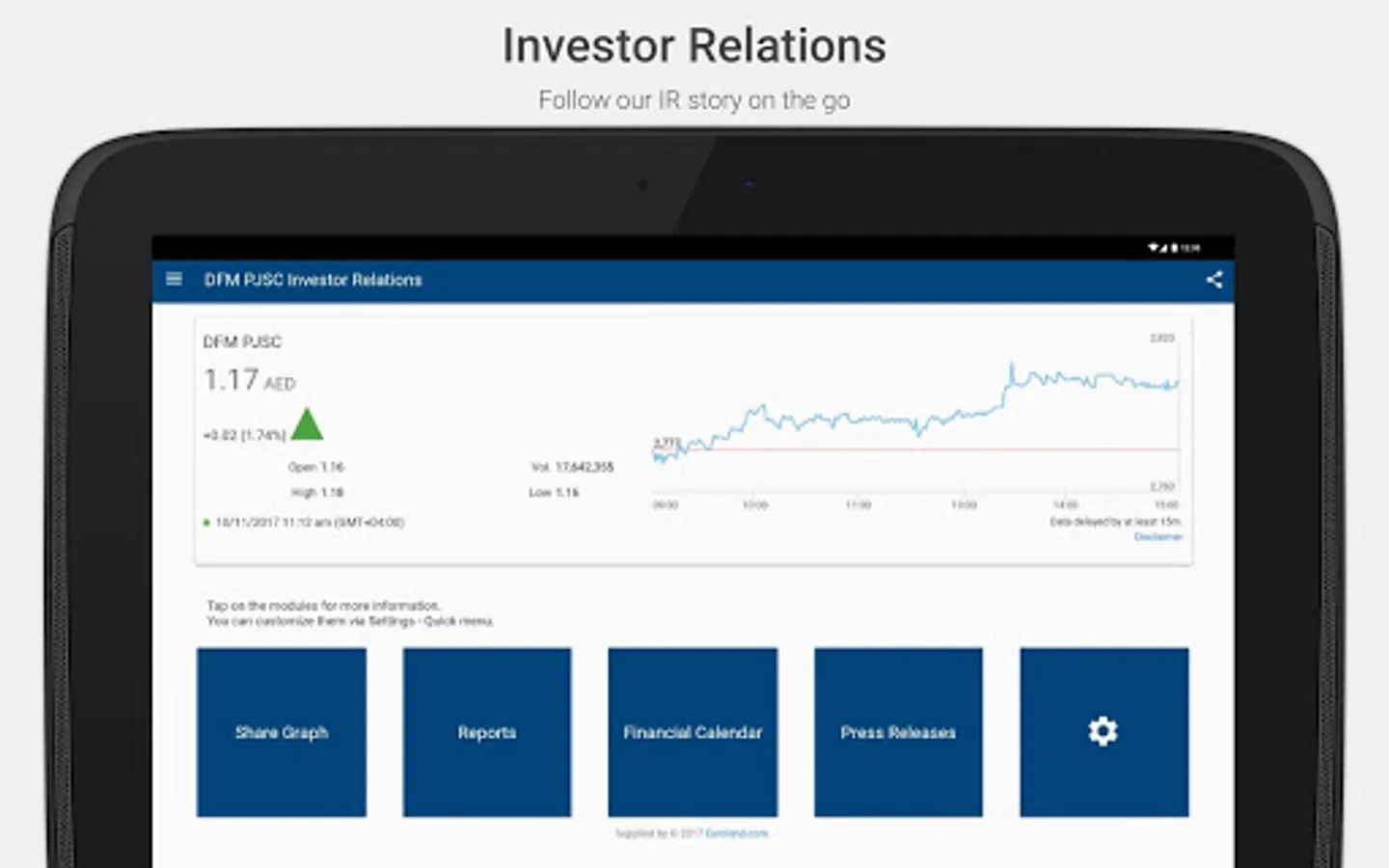Click the 'Data delayed by at least 15m' note
1389x868 pixels.
click(1115, 522)
